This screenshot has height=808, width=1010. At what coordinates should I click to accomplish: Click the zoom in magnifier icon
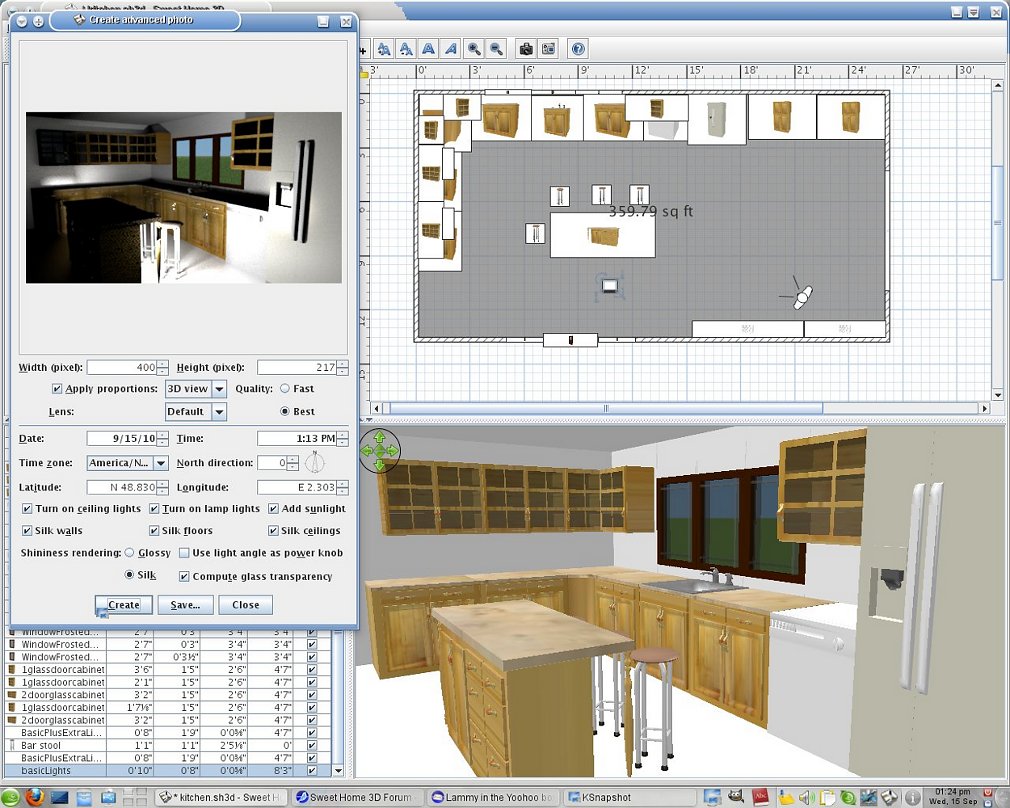[473, 48]
